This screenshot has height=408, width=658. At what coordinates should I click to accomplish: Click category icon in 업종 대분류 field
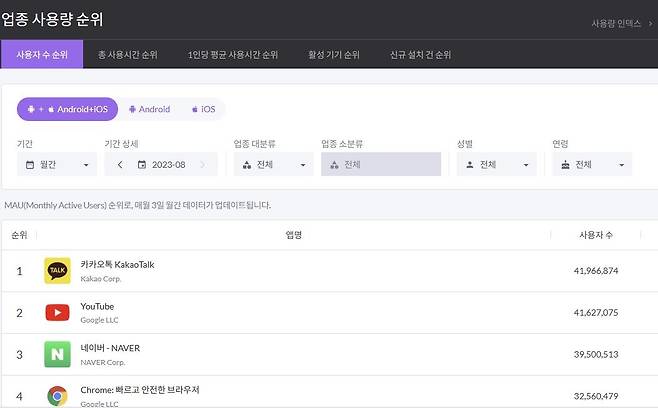pyautogui.click(x=247, y=165)
